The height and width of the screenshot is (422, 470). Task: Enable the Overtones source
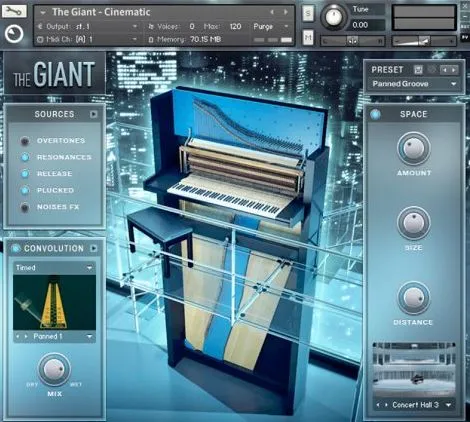click(25, 141)
